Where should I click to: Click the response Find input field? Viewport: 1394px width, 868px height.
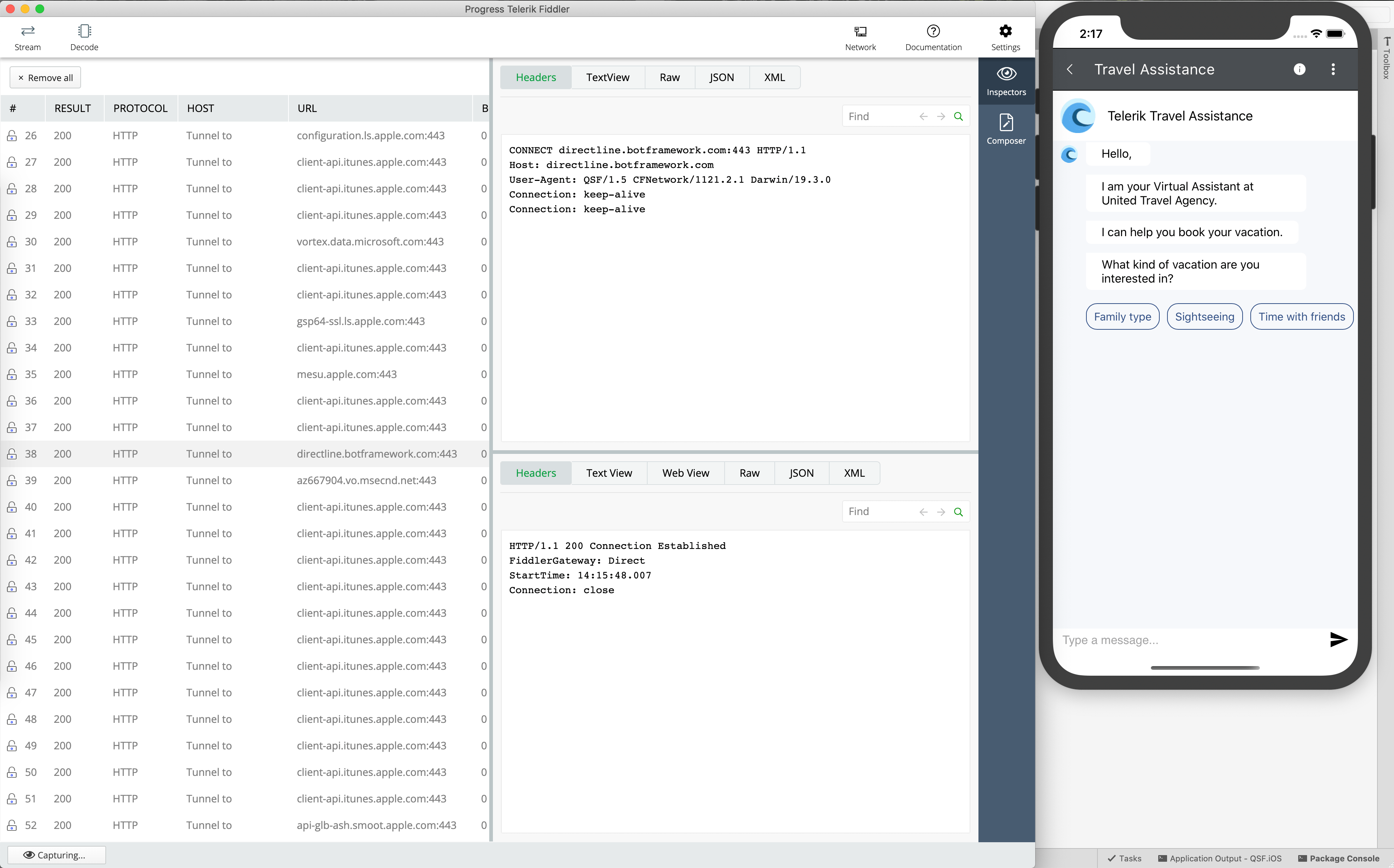(x=880, y=512)
